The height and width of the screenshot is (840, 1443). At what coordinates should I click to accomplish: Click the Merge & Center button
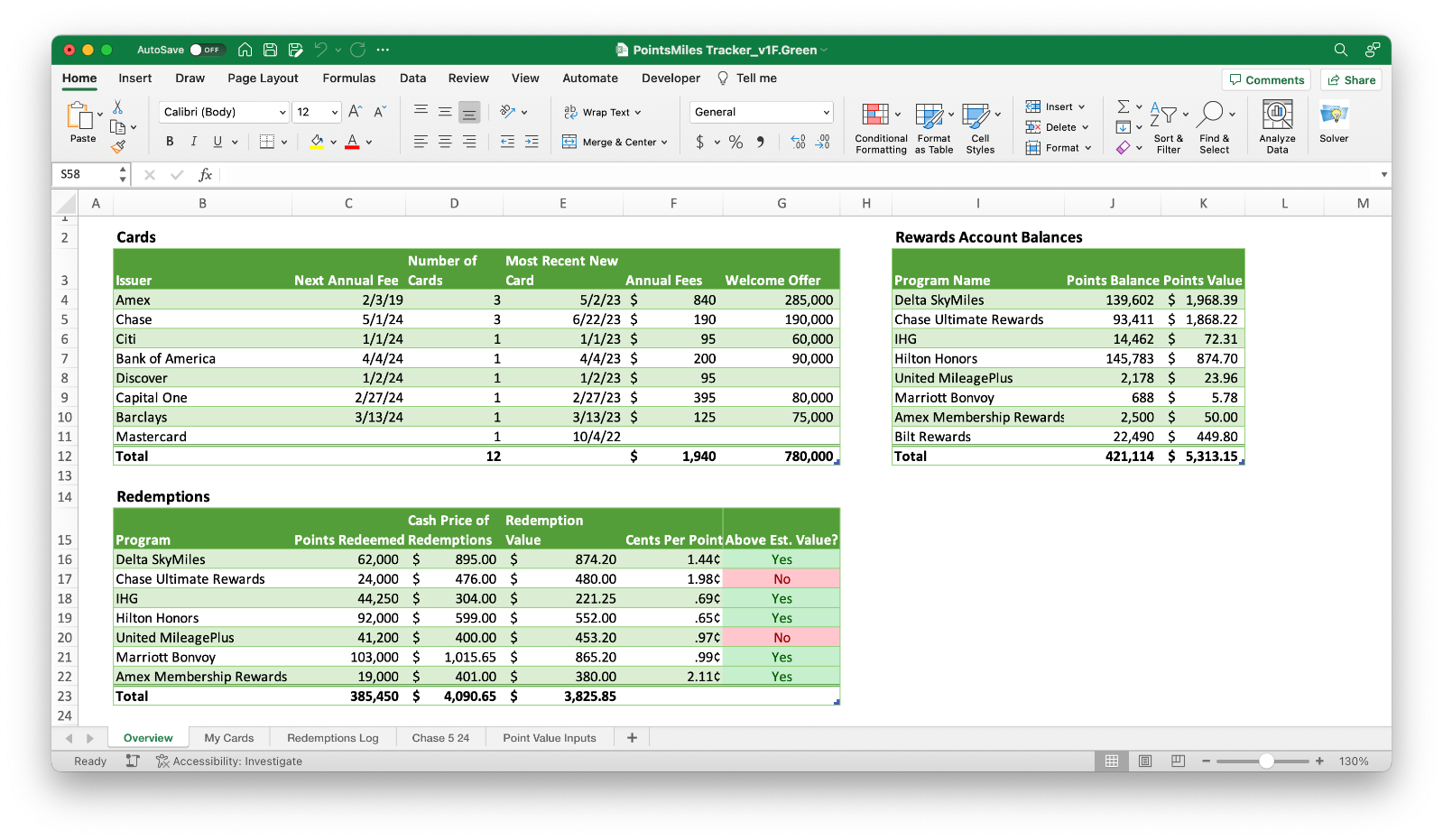(x=615, y=142)
